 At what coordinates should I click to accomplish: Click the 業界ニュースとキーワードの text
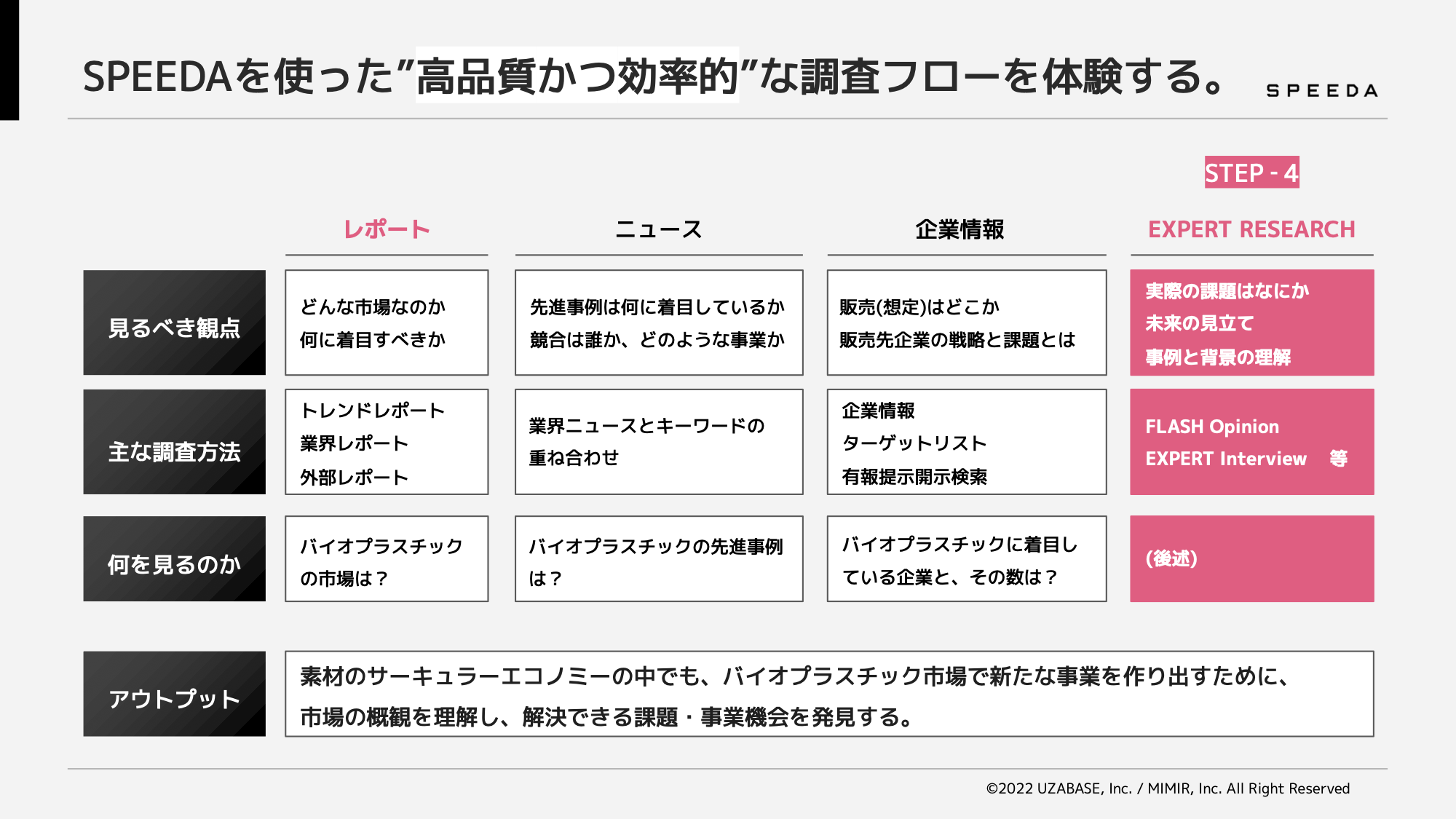tap(646, 426)
